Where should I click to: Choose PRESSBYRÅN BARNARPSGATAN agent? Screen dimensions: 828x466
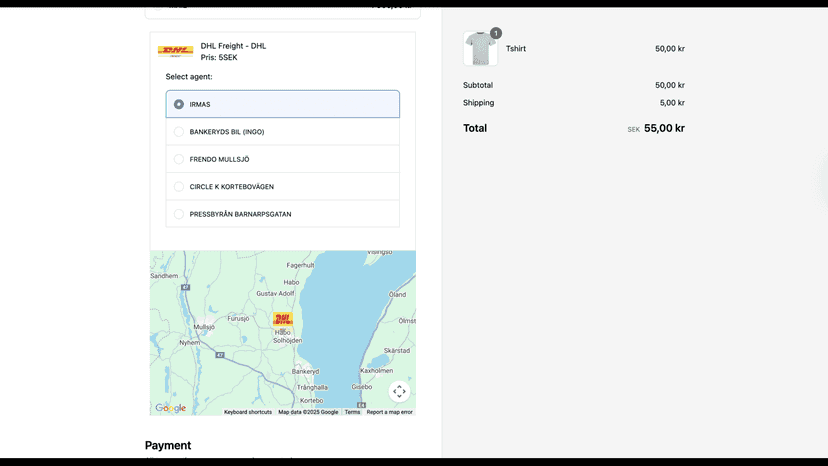283,214
